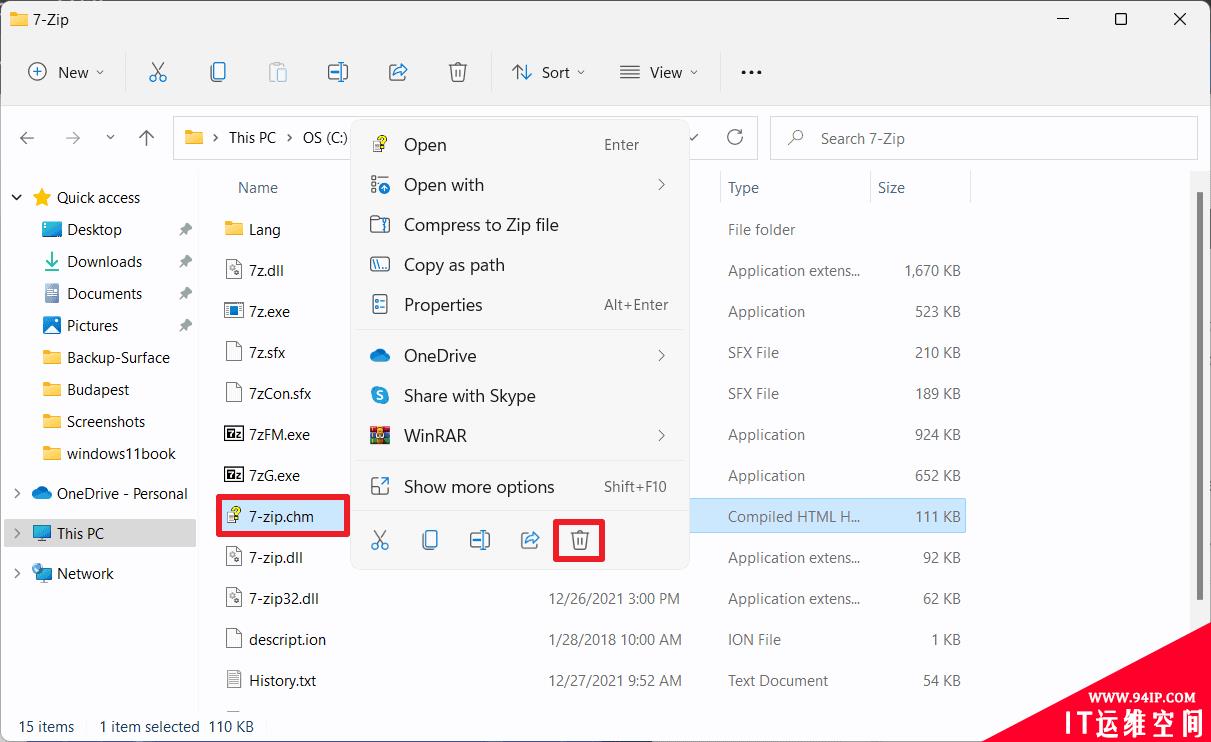Open the Backup-Surface folder
This screenshot has width=1211, height=742.
pyautogui.click(x=118, y=358)
